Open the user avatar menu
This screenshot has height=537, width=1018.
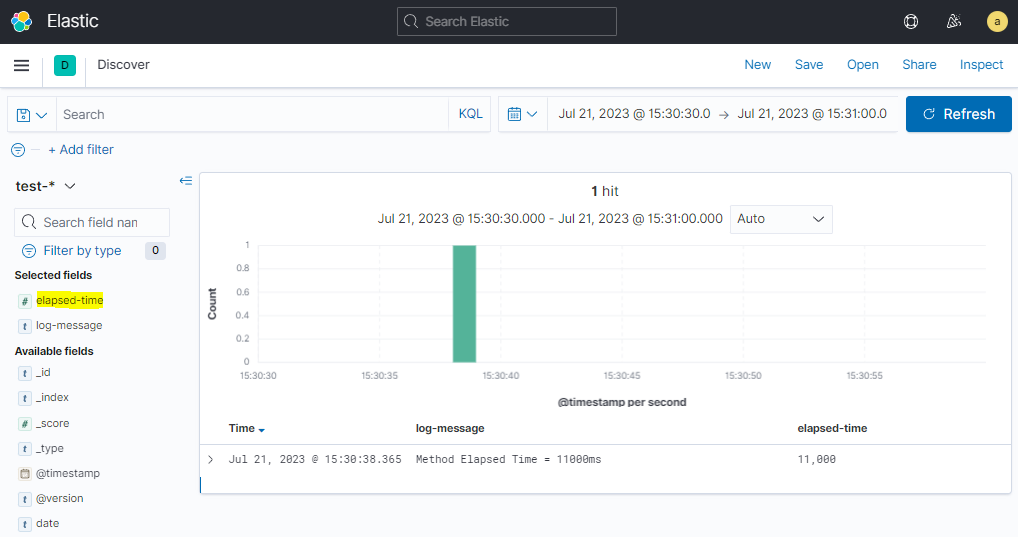(997, 21)
